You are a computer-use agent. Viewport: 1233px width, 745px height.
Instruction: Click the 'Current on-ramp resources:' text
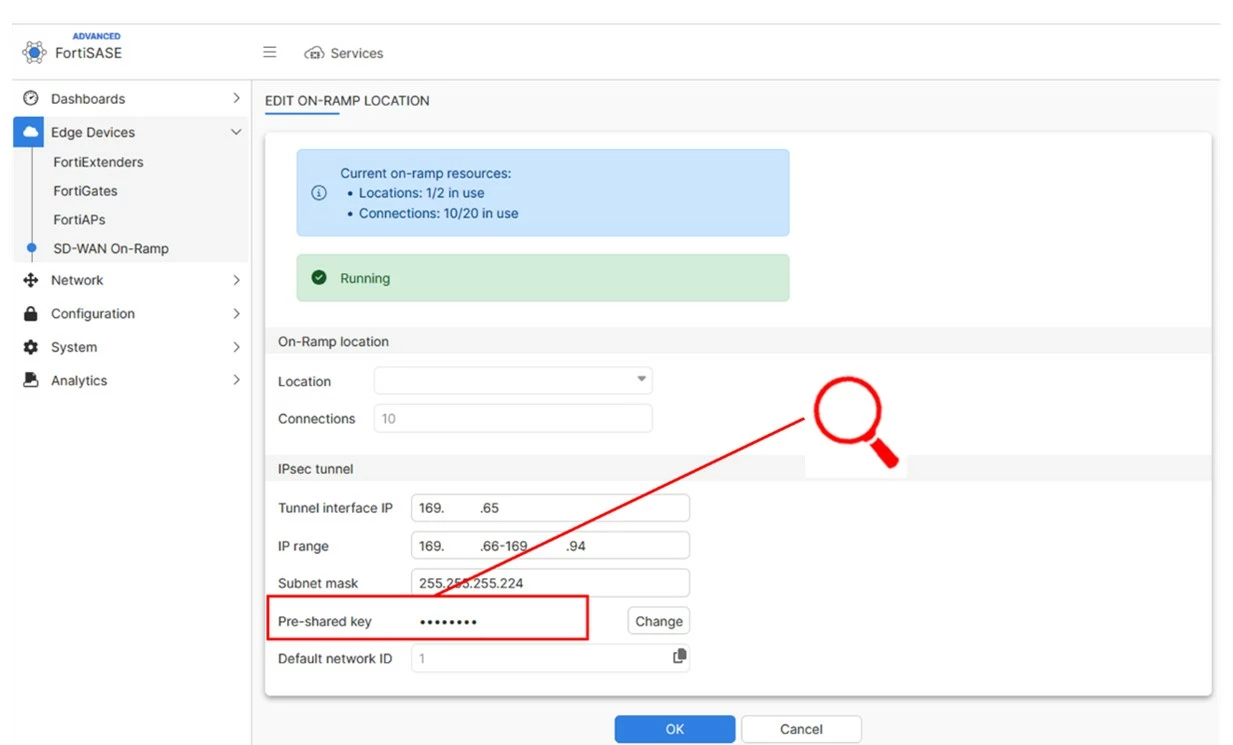[x=425, y=173]
